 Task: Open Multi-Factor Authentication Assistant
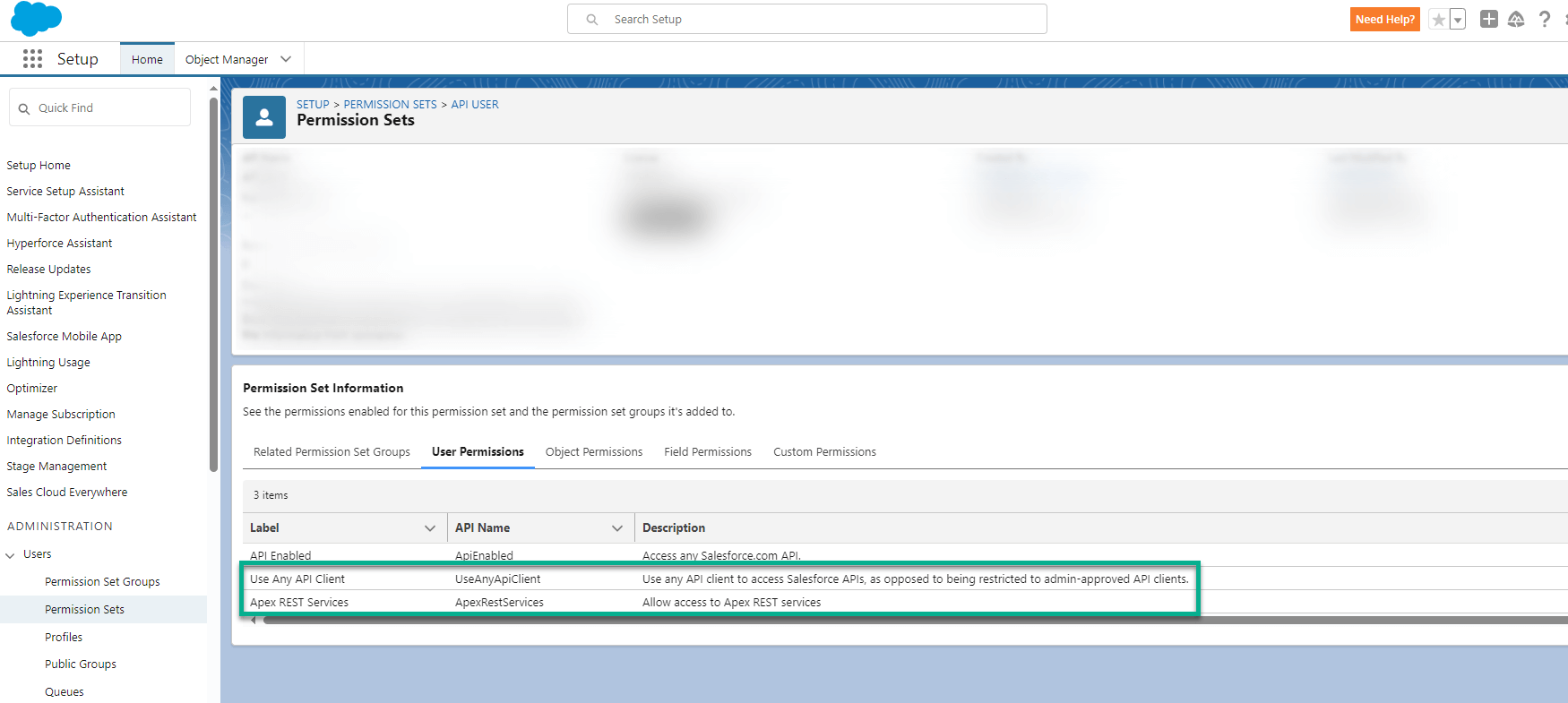(101, 218)
